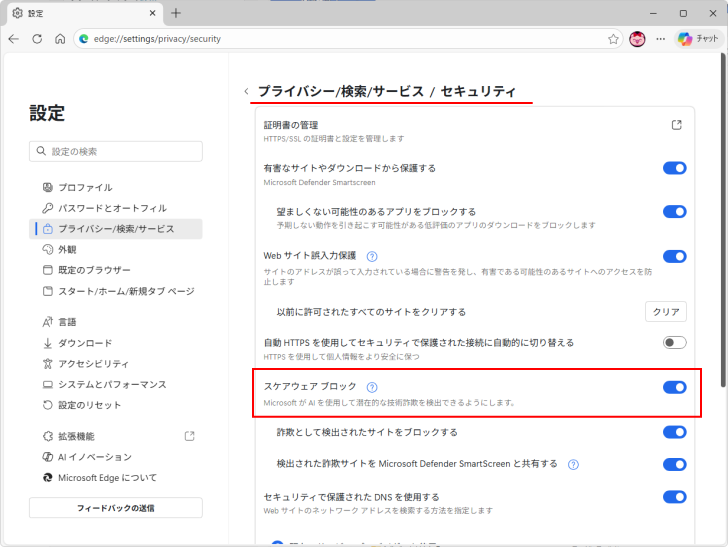This screenshot has height=547, width=728.
Task: Open 既定のブラウザー settings section
Action: click(116, 270)
